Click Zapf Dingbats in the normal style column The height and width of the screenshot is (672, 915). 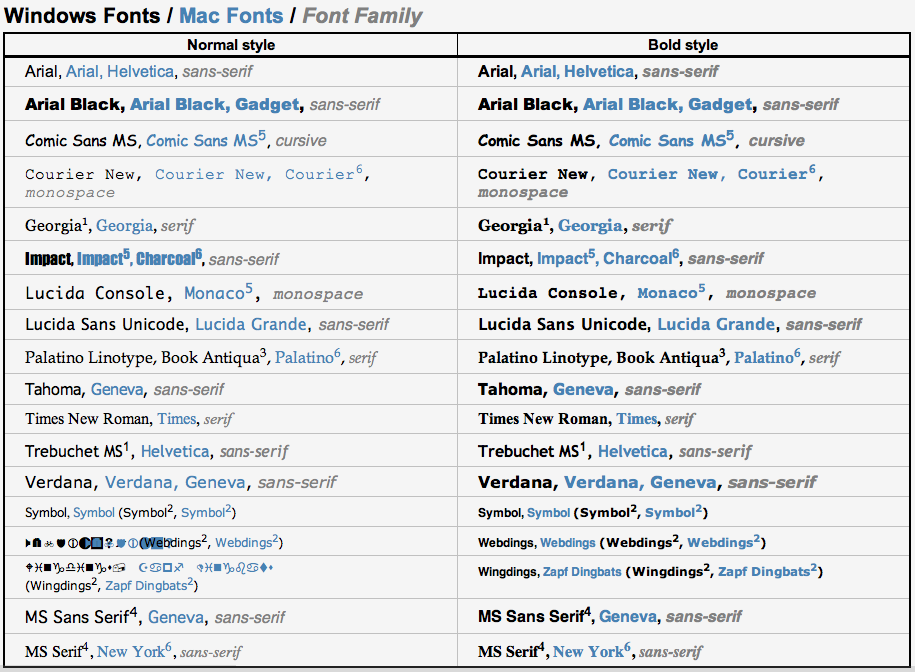pyautogui.click(x=146, y=586)
